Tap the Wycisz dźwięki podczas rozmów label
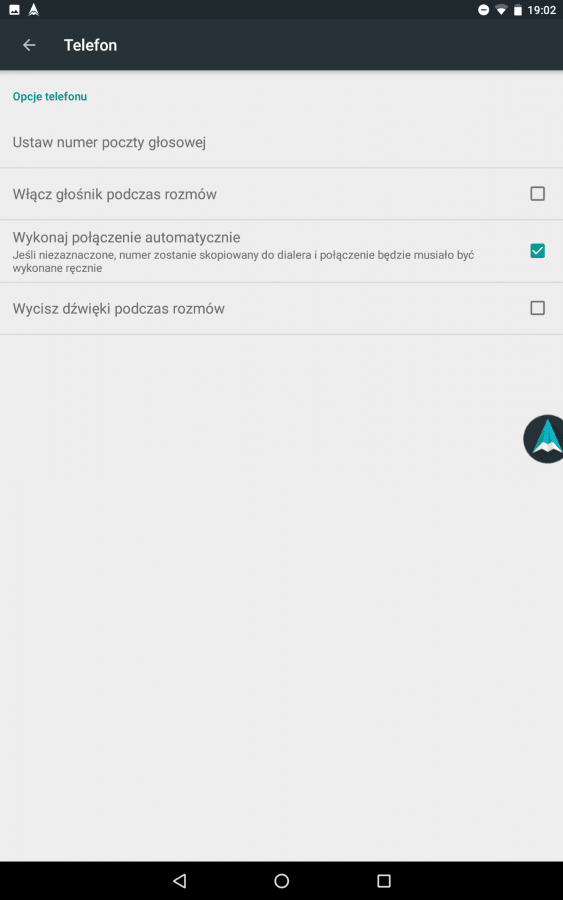Image resolution: width=563 pixels, height=900 pixels. click(x=118, y=309)
